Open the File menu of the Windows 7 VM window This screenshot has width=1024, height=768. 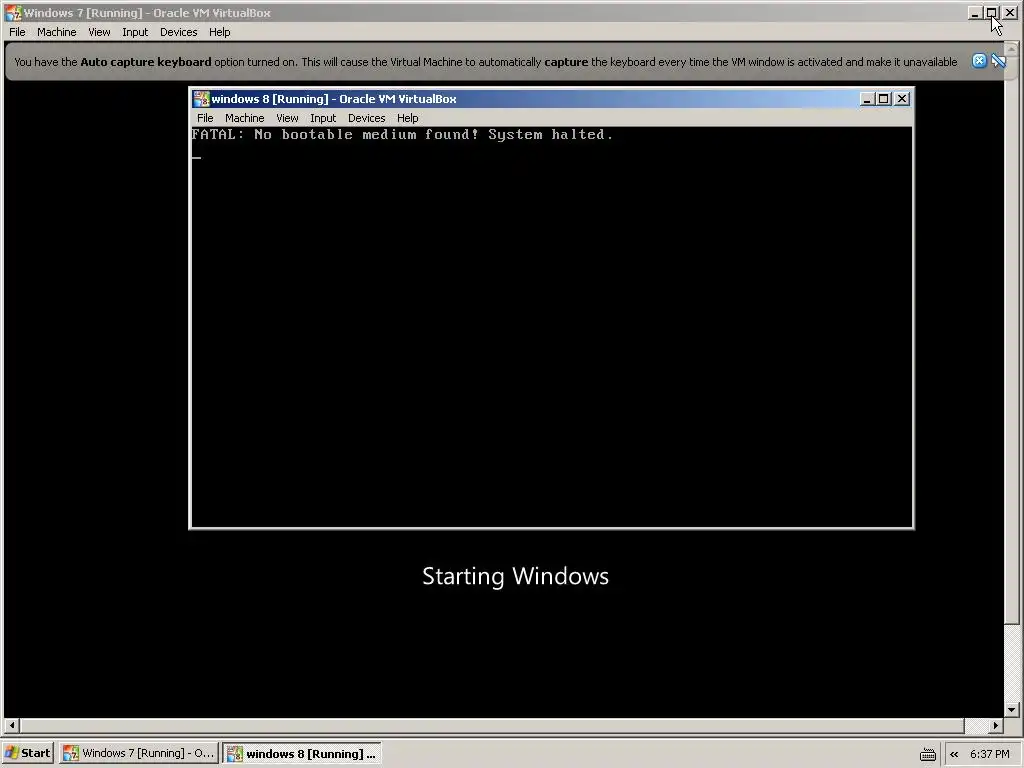(x=17, y=32)
